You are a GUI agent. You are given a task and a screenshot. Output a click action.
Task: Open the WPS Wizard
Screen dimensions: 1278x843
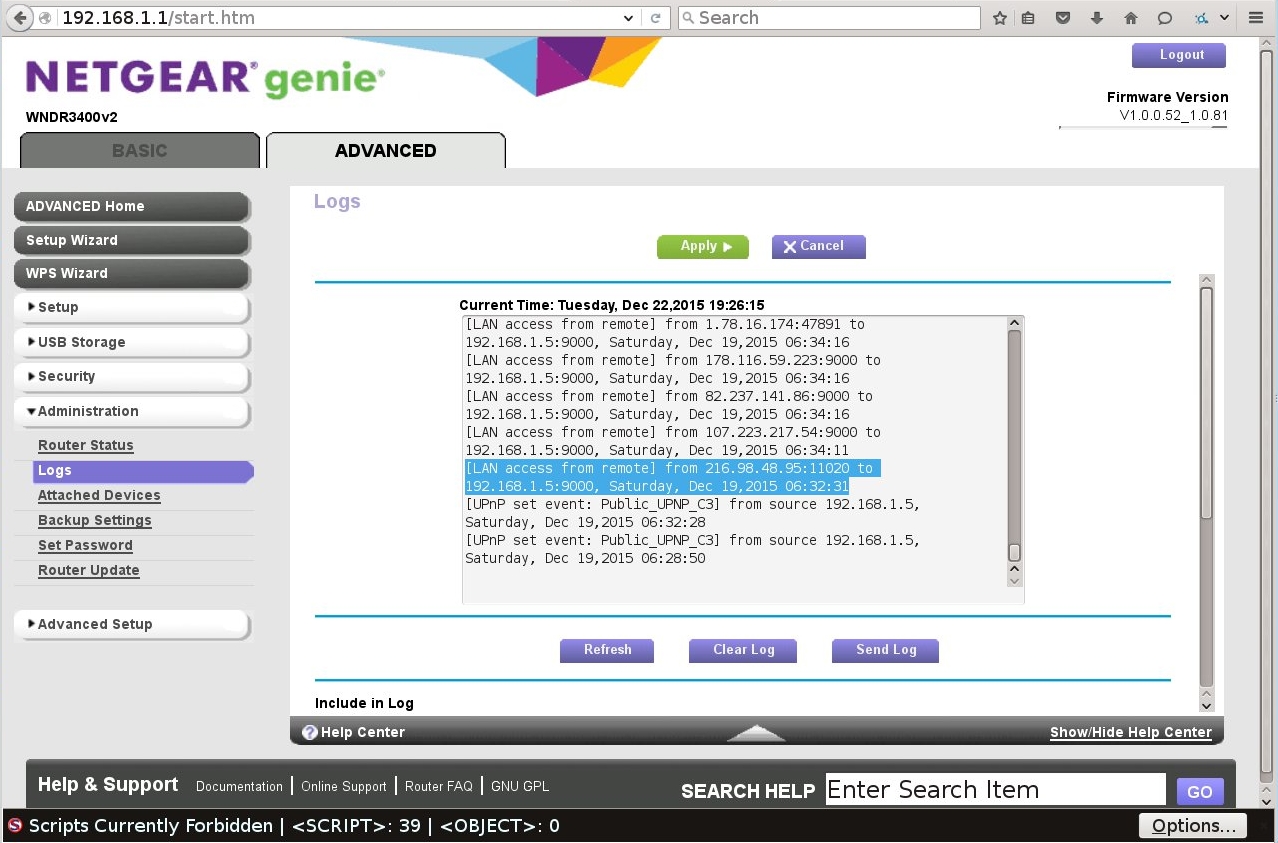[x=132, y=273]
